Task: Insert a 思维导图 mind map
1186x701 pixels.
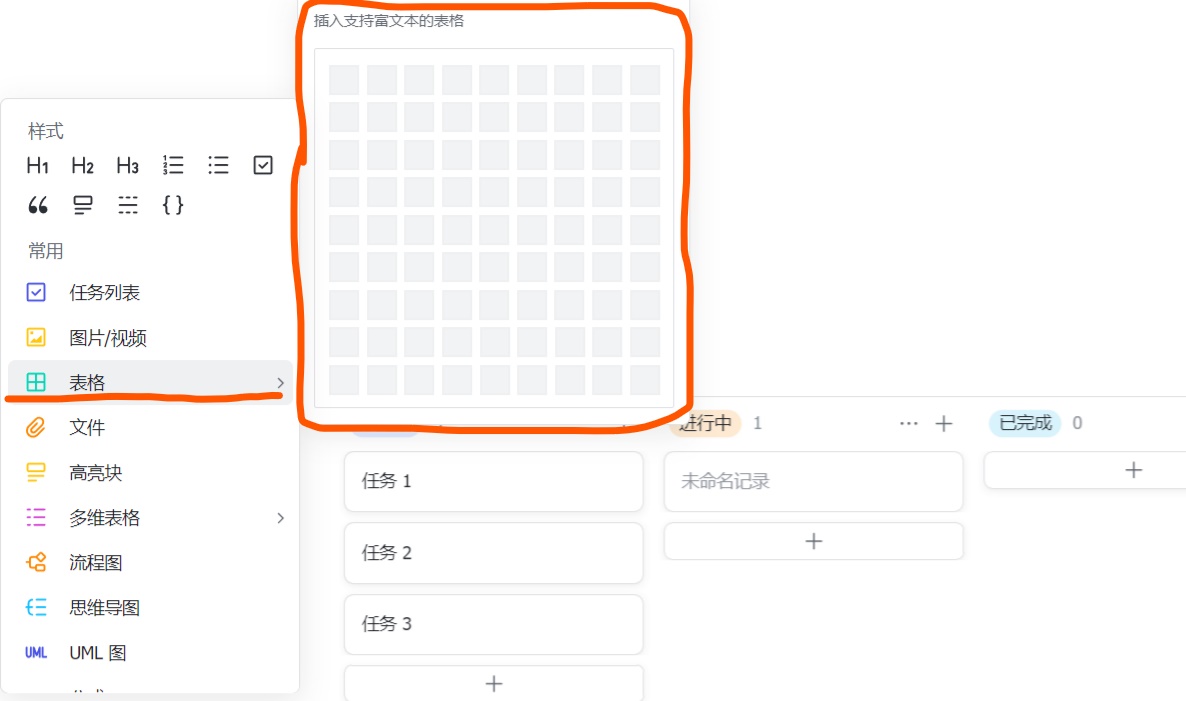Action: [104, 608]
